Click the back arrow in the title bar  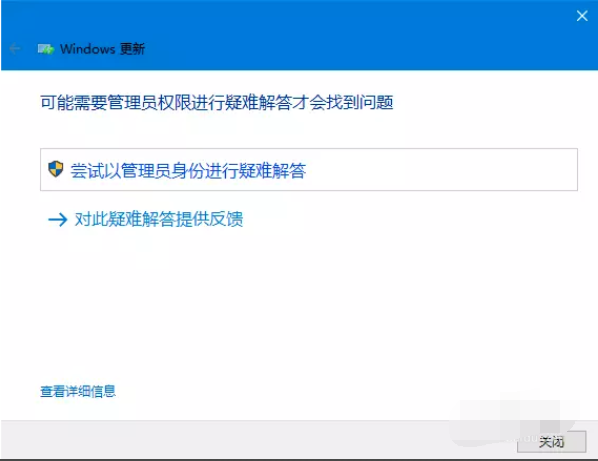[x=14, y=49]
